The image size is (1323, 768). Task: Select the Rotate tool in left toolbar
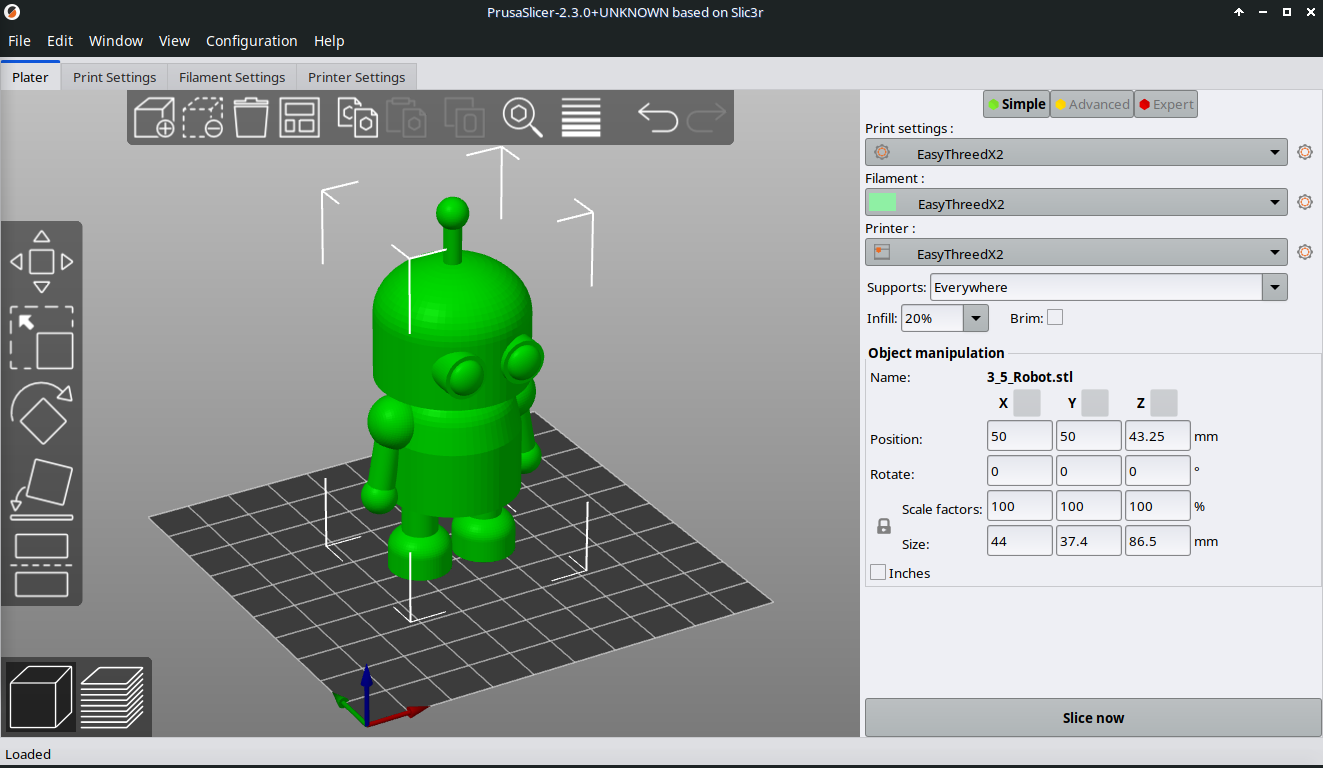(x=41, y=413)
